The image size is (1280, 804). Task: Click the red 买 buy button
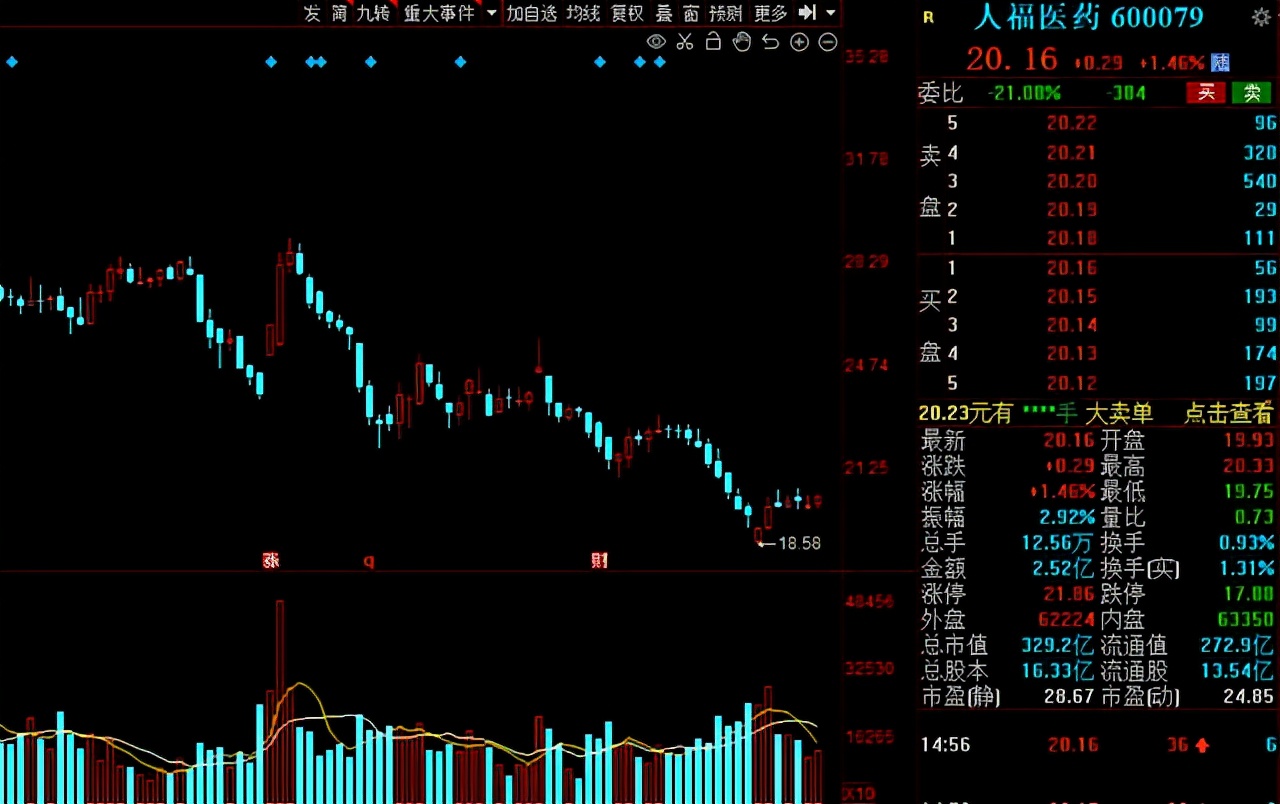click(x=1207, y=93)
